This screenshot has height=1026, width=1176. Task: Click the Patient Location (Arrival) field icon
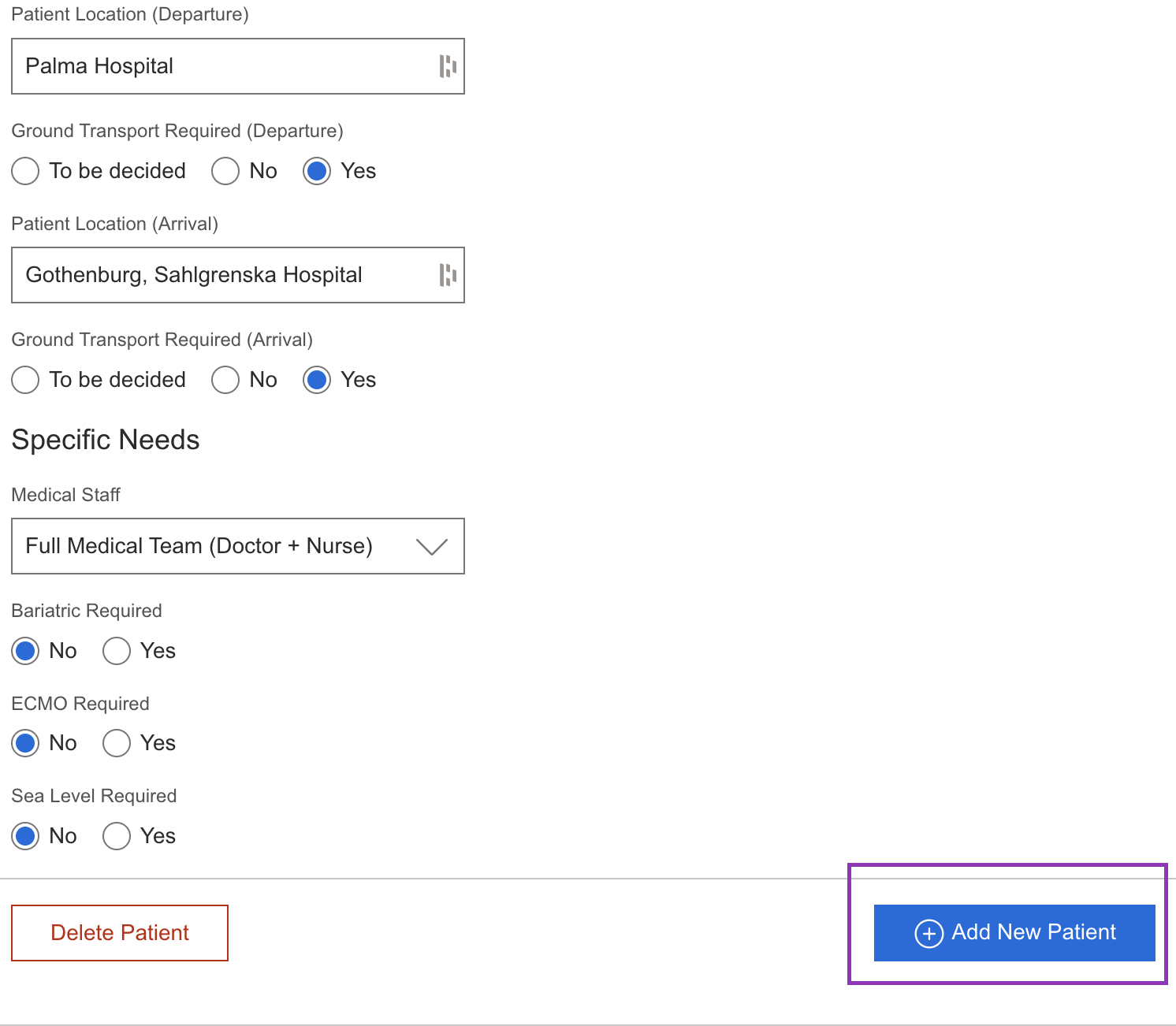coord(447,275)
